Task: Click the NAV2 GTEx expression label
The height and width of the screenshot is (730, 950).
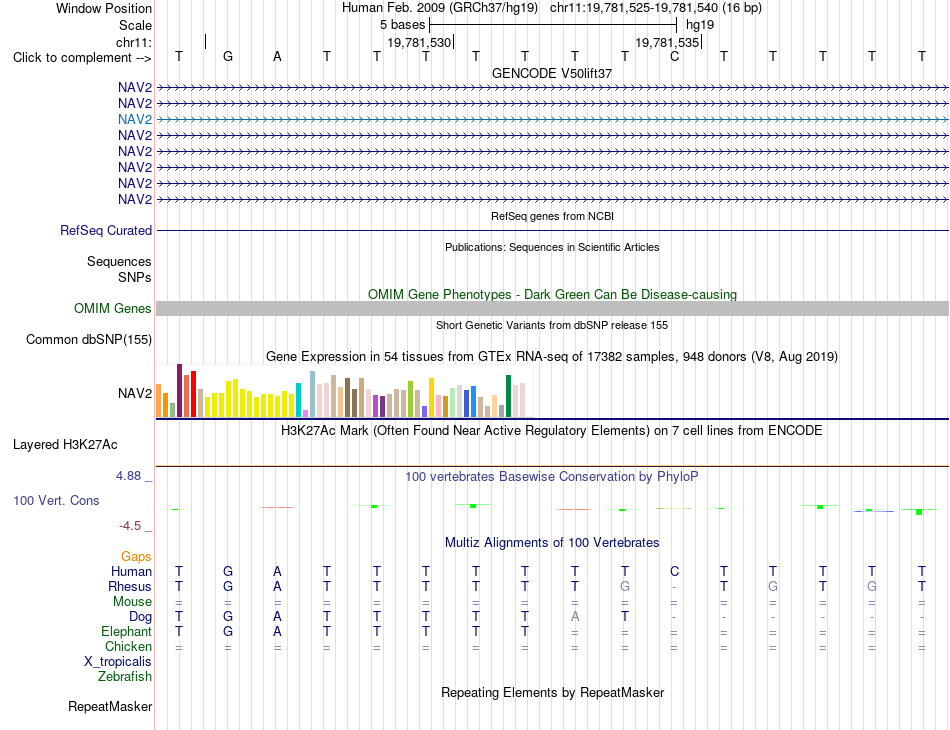Action: [x=135, y=394]
